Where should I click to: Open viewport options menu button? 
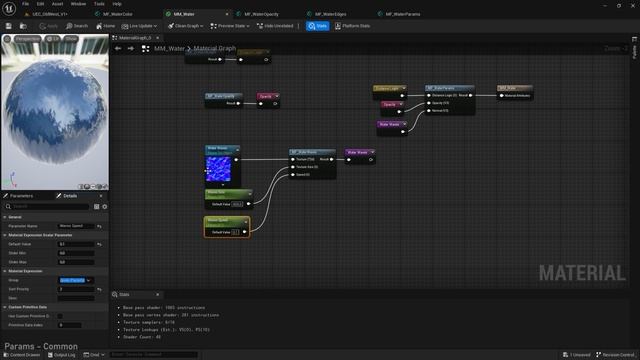point(7,39)
